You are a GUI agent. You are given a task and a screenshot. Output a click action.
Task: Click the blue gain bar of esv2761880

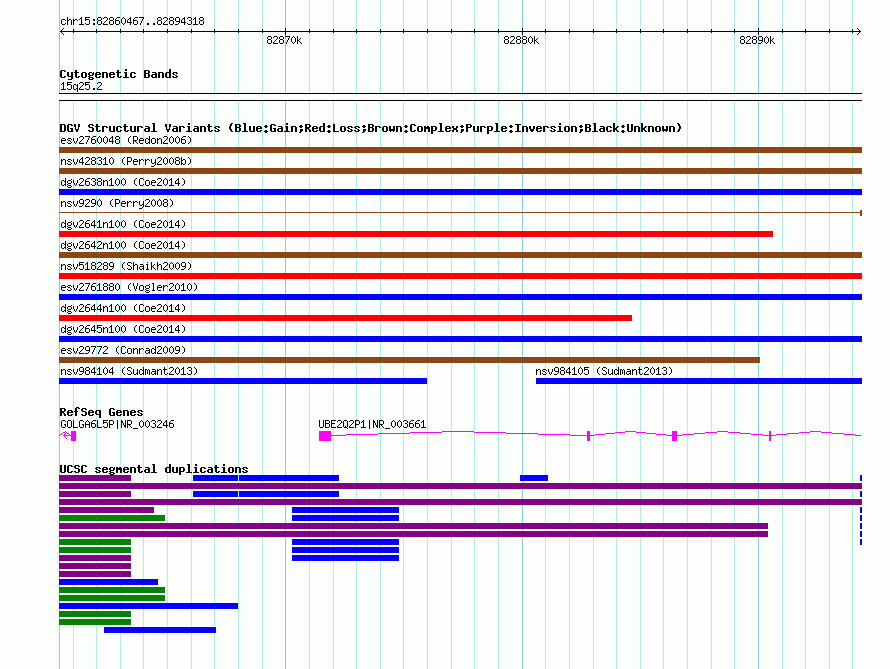pos(460,297)
